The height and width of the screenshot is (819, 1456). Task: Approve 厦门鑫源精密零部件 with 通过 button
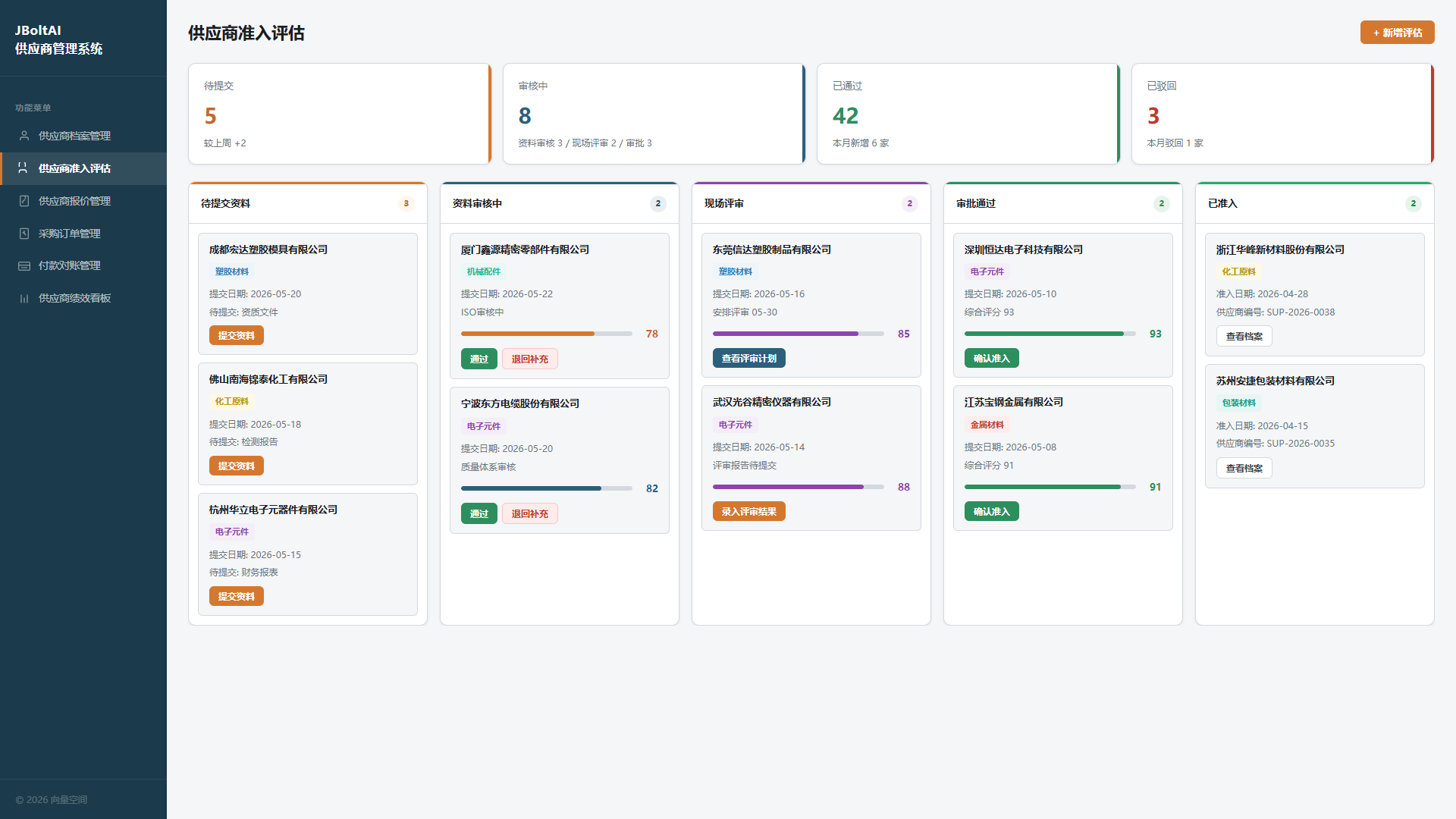point(479,359)
